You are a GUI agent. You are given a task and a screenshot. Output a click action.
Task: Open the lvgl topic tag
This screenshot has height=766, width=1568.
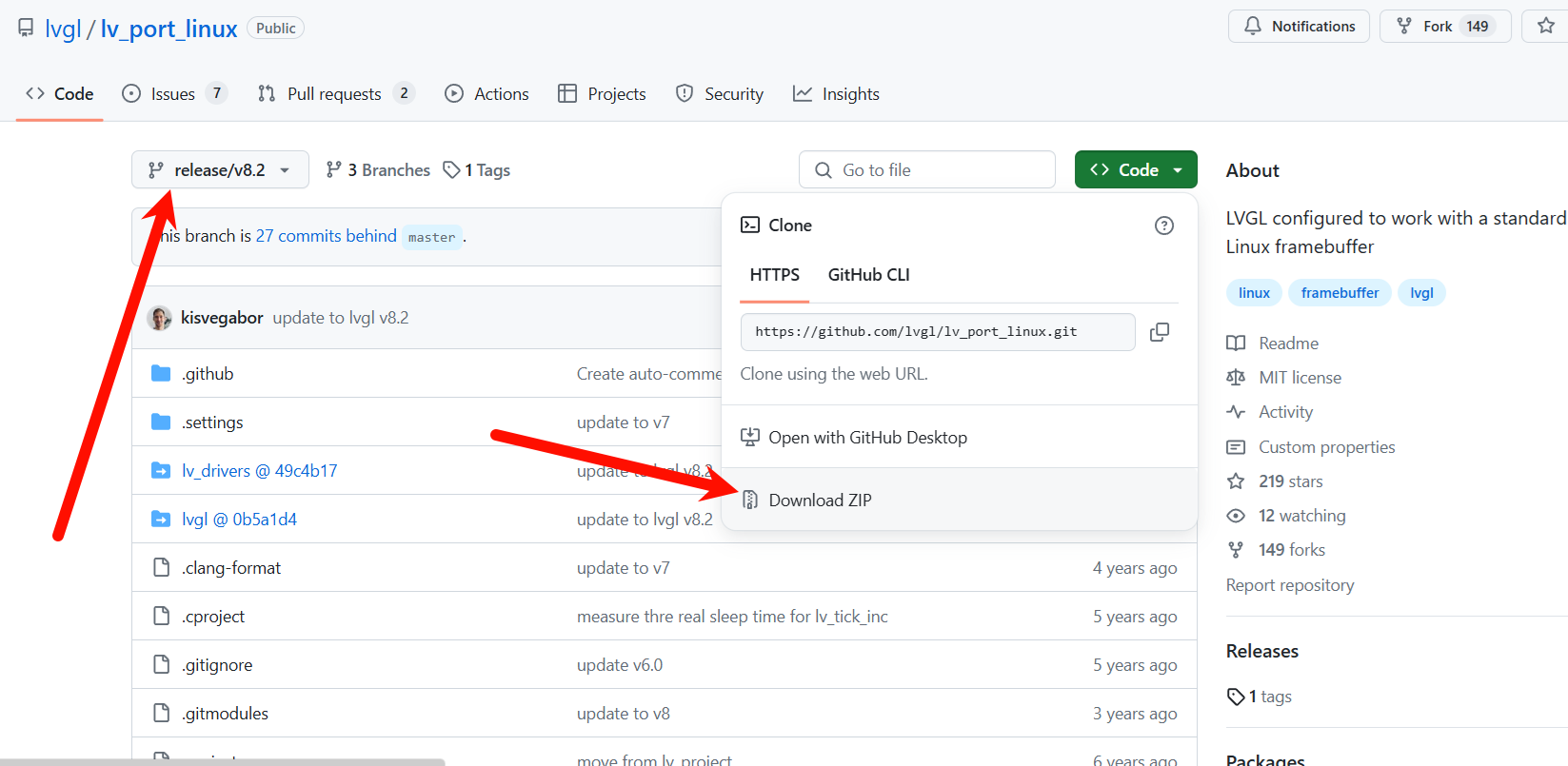point(1421,293)
